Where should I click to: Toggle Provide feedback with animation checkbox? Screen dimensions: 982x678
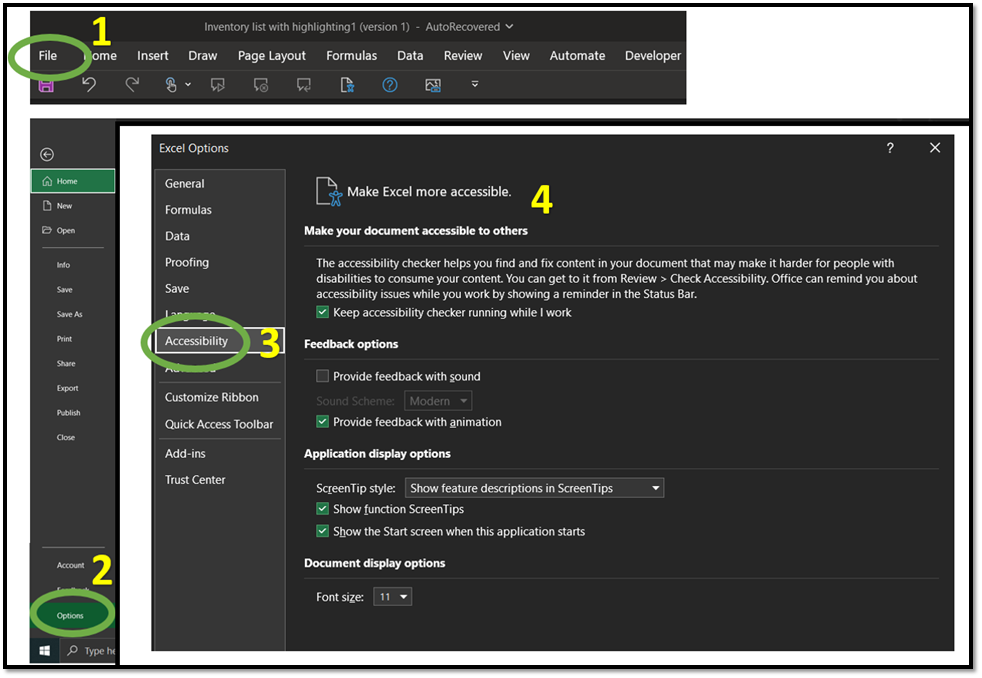click(x=322, y=422)
